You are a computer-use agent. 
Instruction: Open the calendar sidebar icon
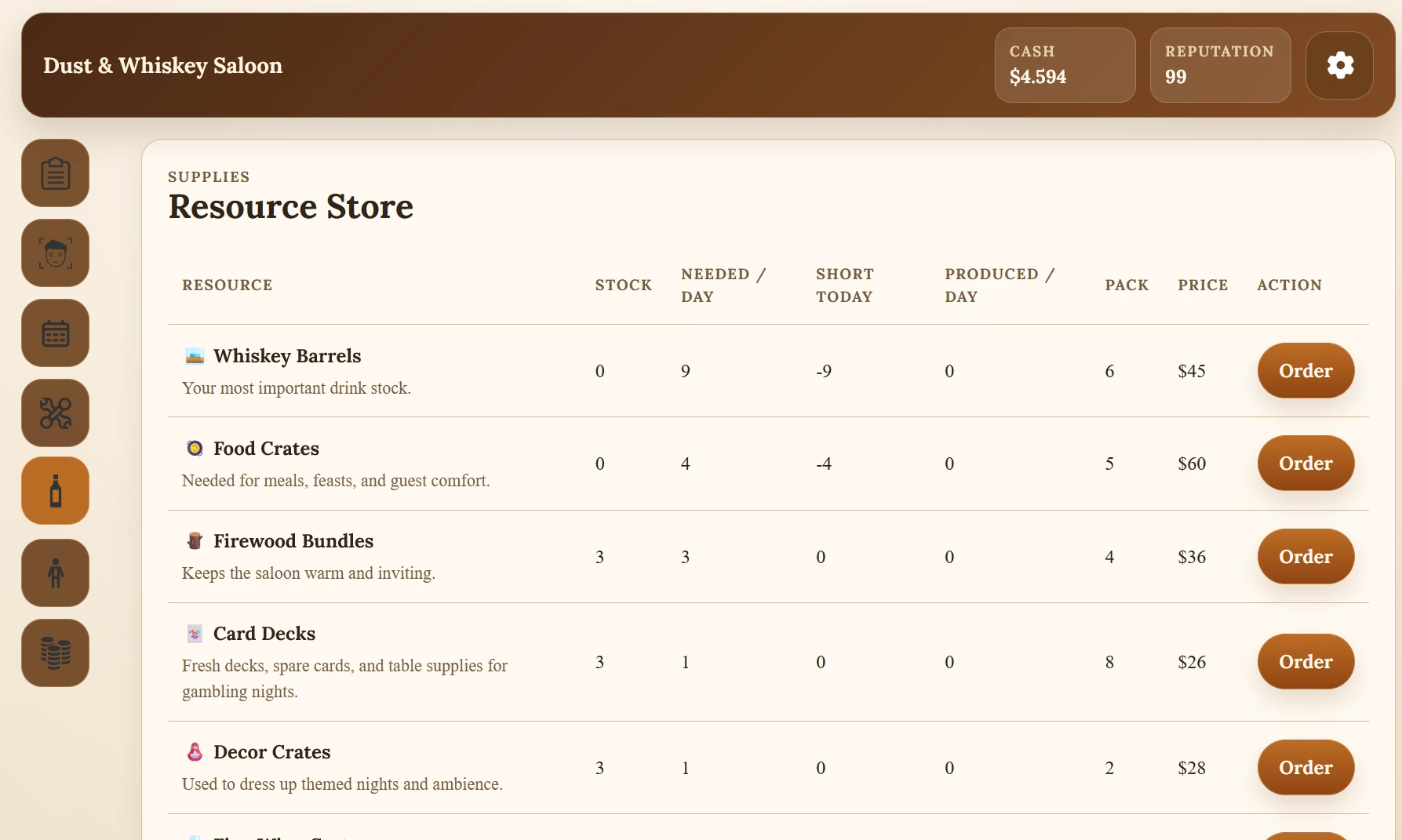pos(55,333)
